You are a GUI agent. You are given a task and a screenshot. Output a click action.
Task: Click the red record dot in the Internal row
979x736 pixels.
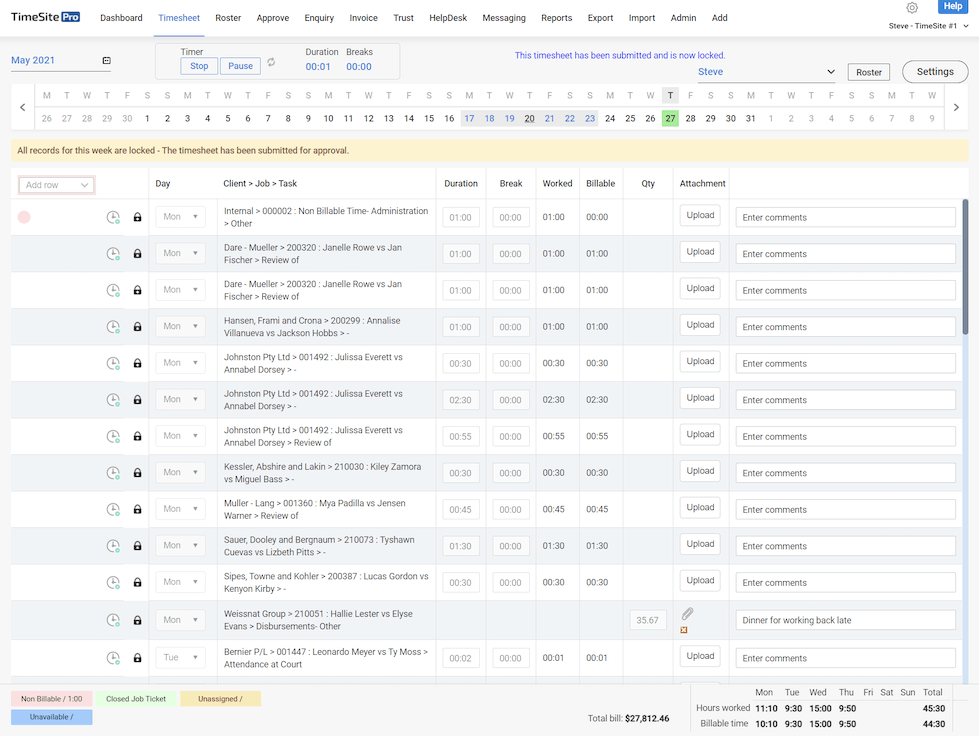point(24,217)
